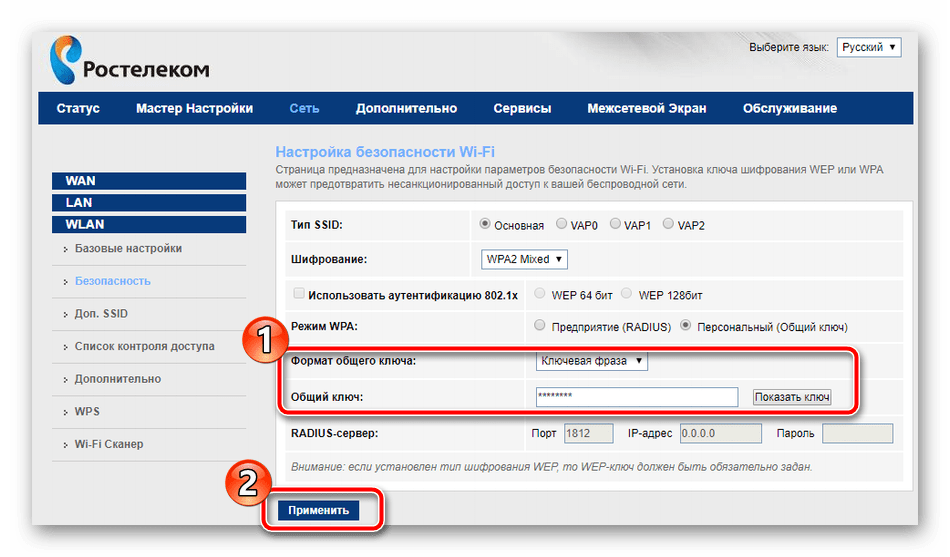Click the Общий ключ password field
This screenshot has height=557, width=950.
click(x=636, y=397)
